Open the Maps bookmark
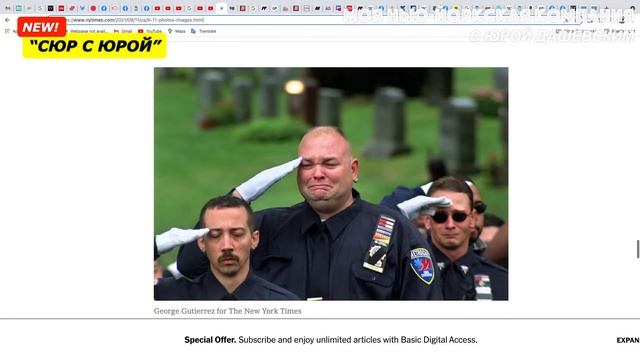The image size is (640, 360). click(176, 31)
